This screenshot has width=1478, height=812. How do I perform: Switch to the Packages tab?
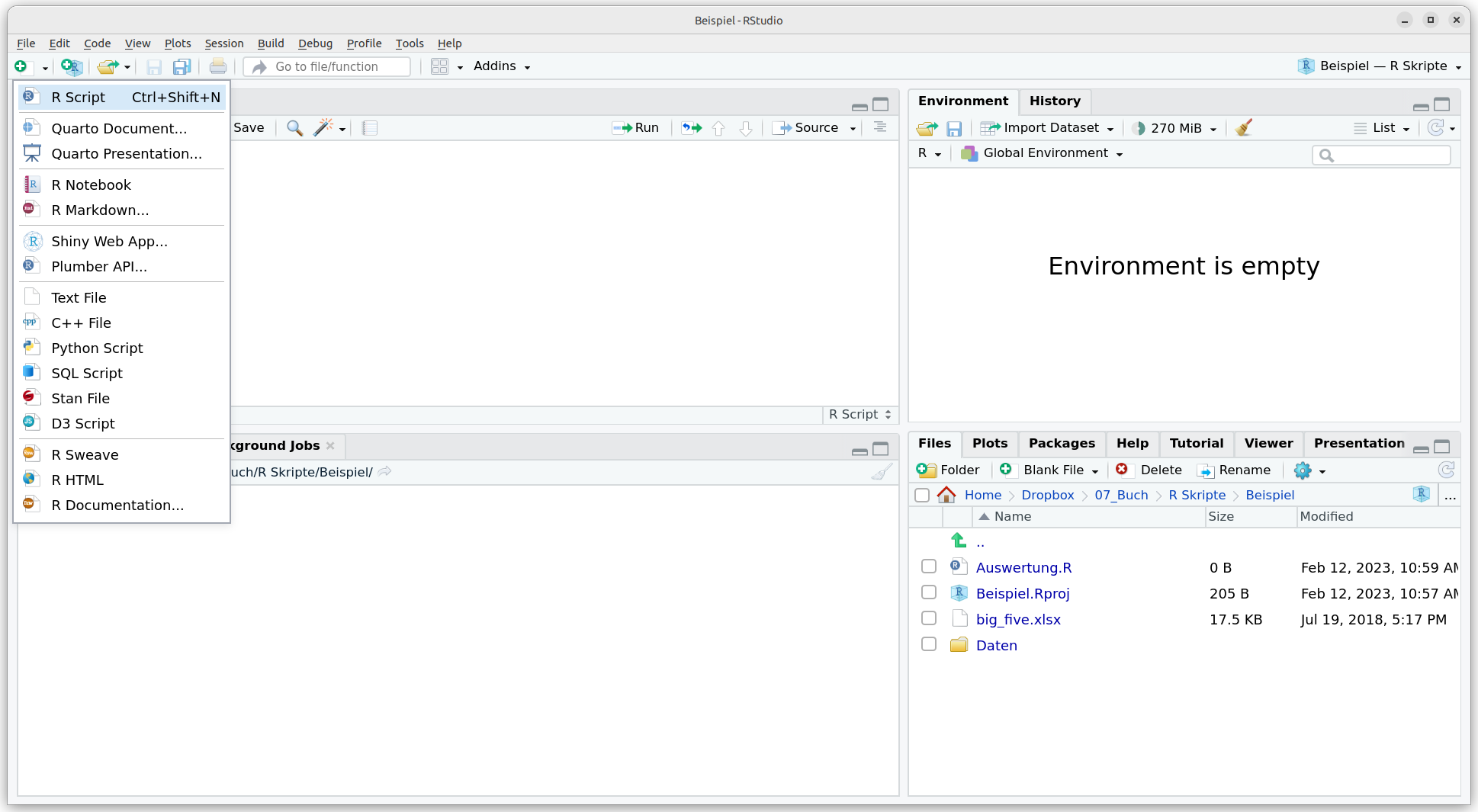1061,444
